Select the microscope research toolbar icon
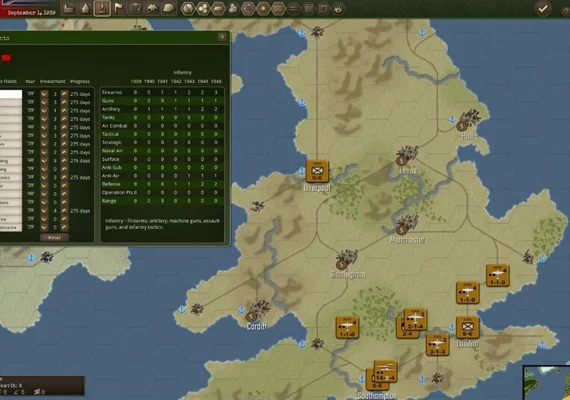The width and height of the screenshot is (570, 400). (102, 8)
